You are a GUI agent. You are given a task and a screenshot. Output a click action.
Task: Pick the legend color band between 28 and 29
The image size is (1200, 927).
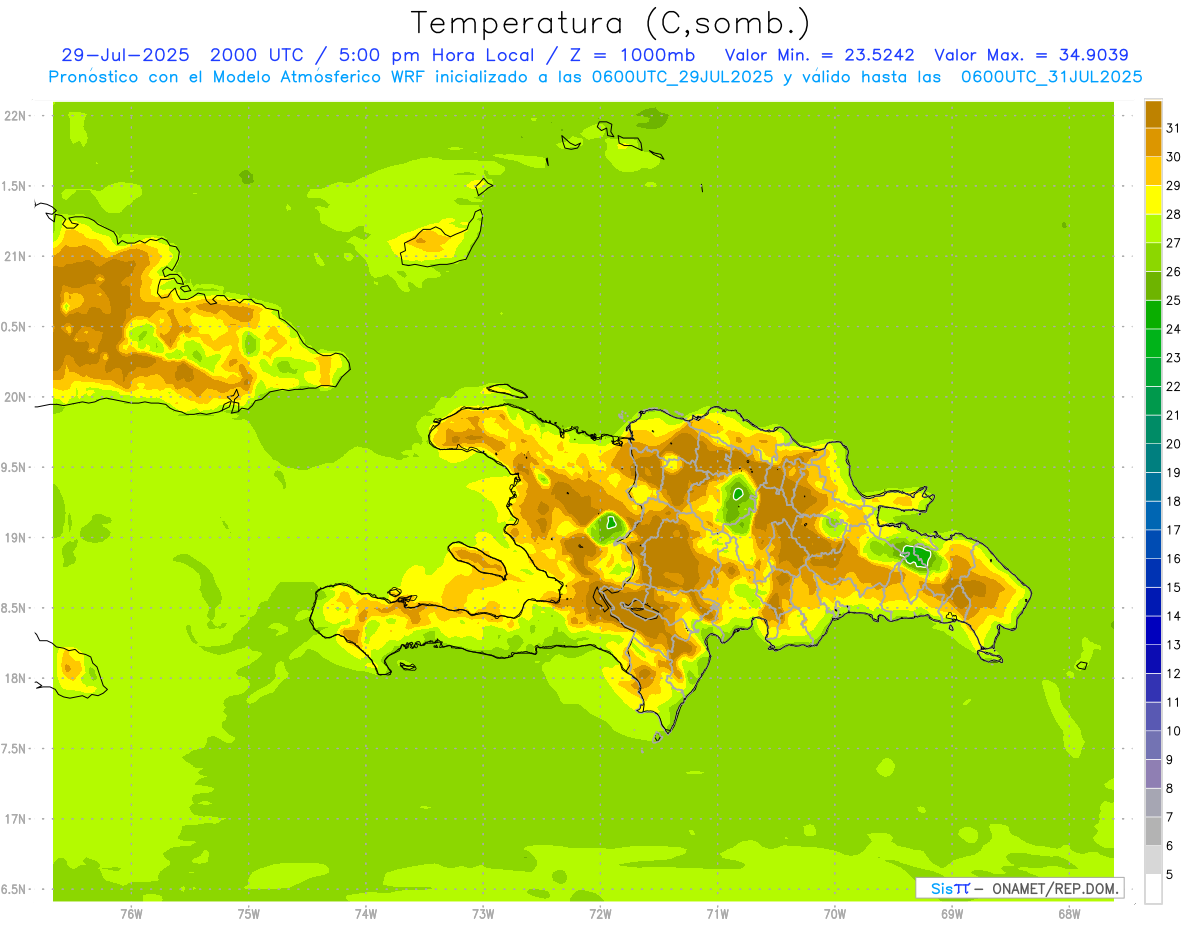point(1153,200)
